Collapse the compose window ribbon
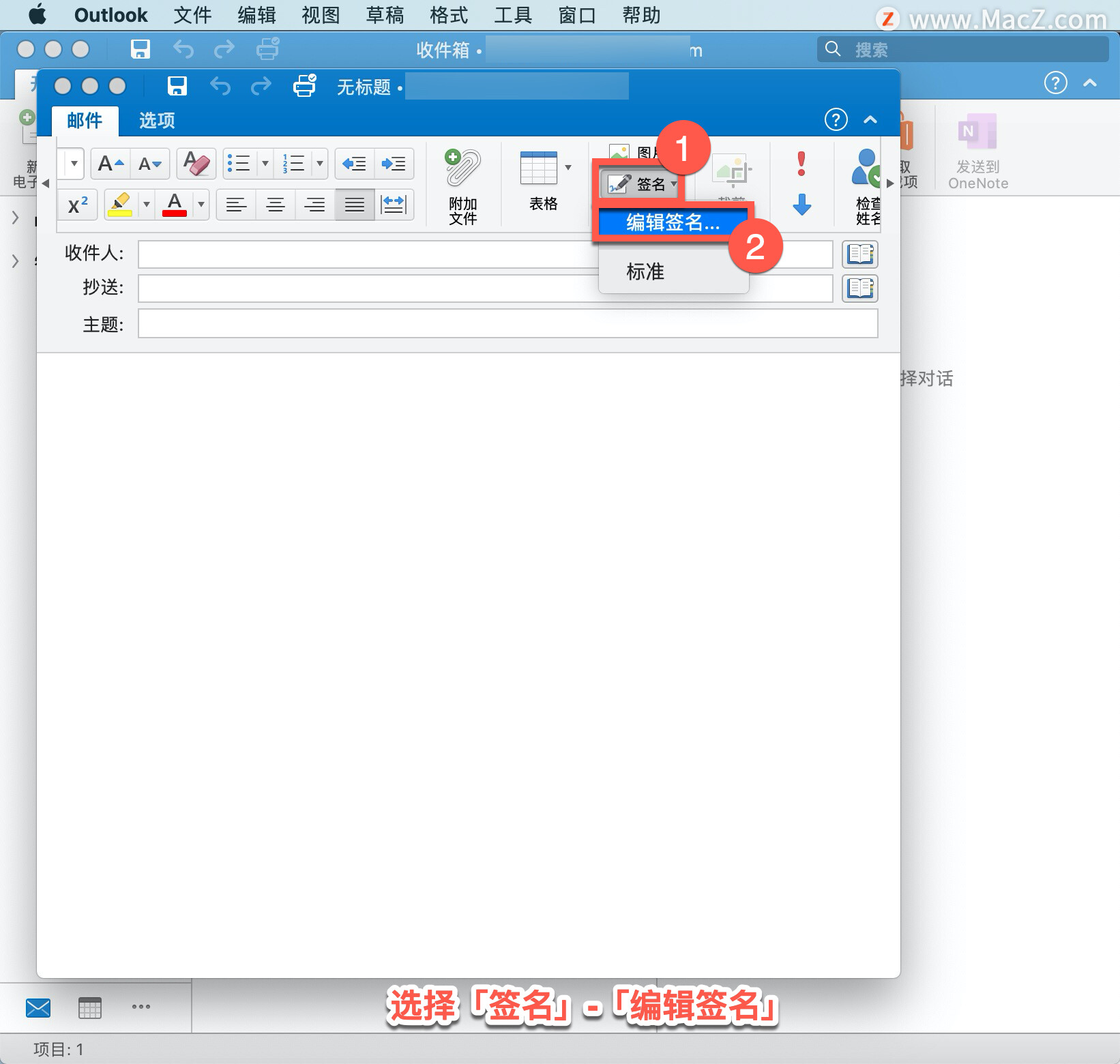The height and width of the screenshot is (1064, 1120). [870, 119]
